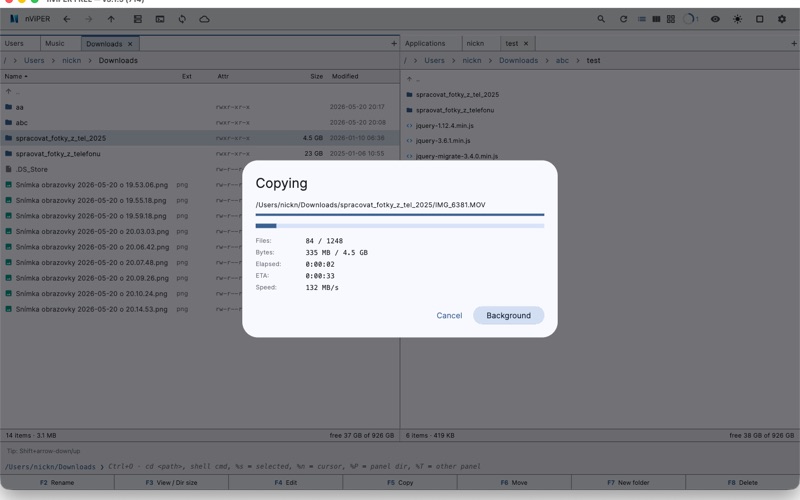Add a new tab in right panel

click(794, 43)
